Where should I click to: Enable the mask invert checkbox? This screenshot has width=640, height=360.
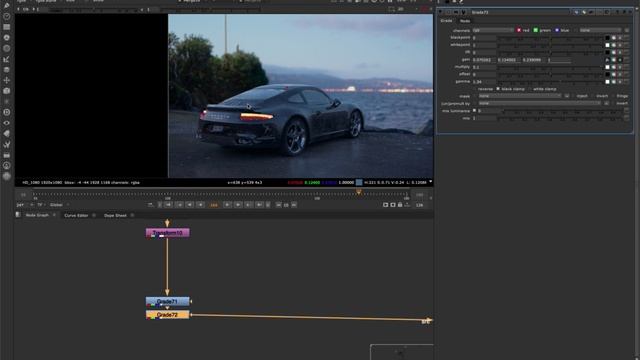tap(593, 96)
